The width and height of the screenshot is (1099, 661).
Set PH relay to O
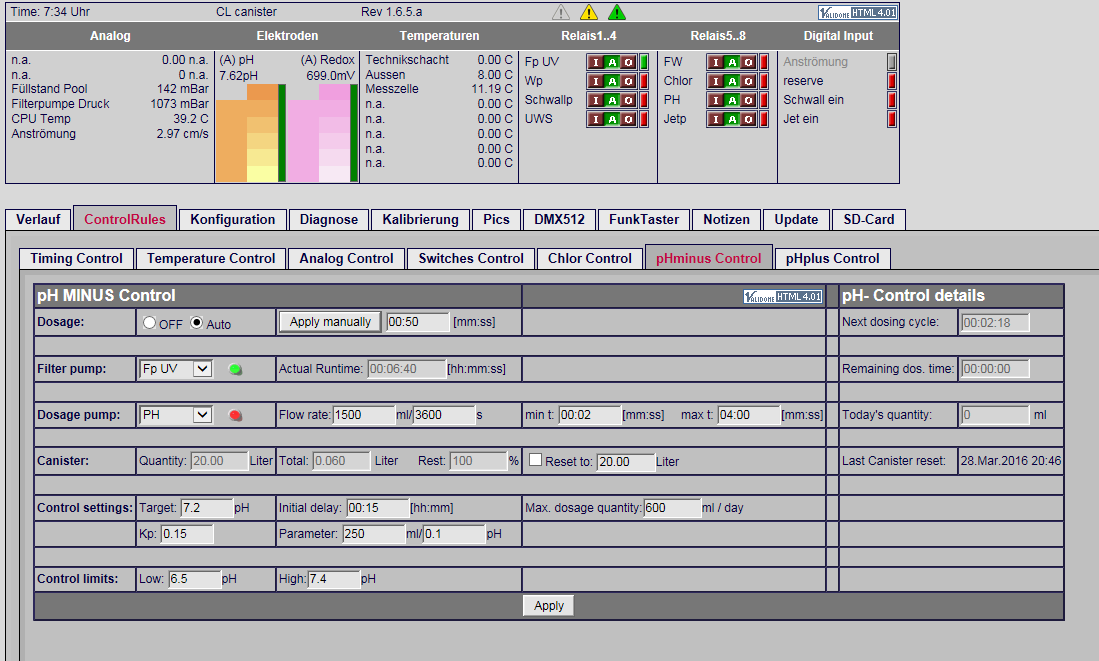pyautogui.click(x=749, y=100)
